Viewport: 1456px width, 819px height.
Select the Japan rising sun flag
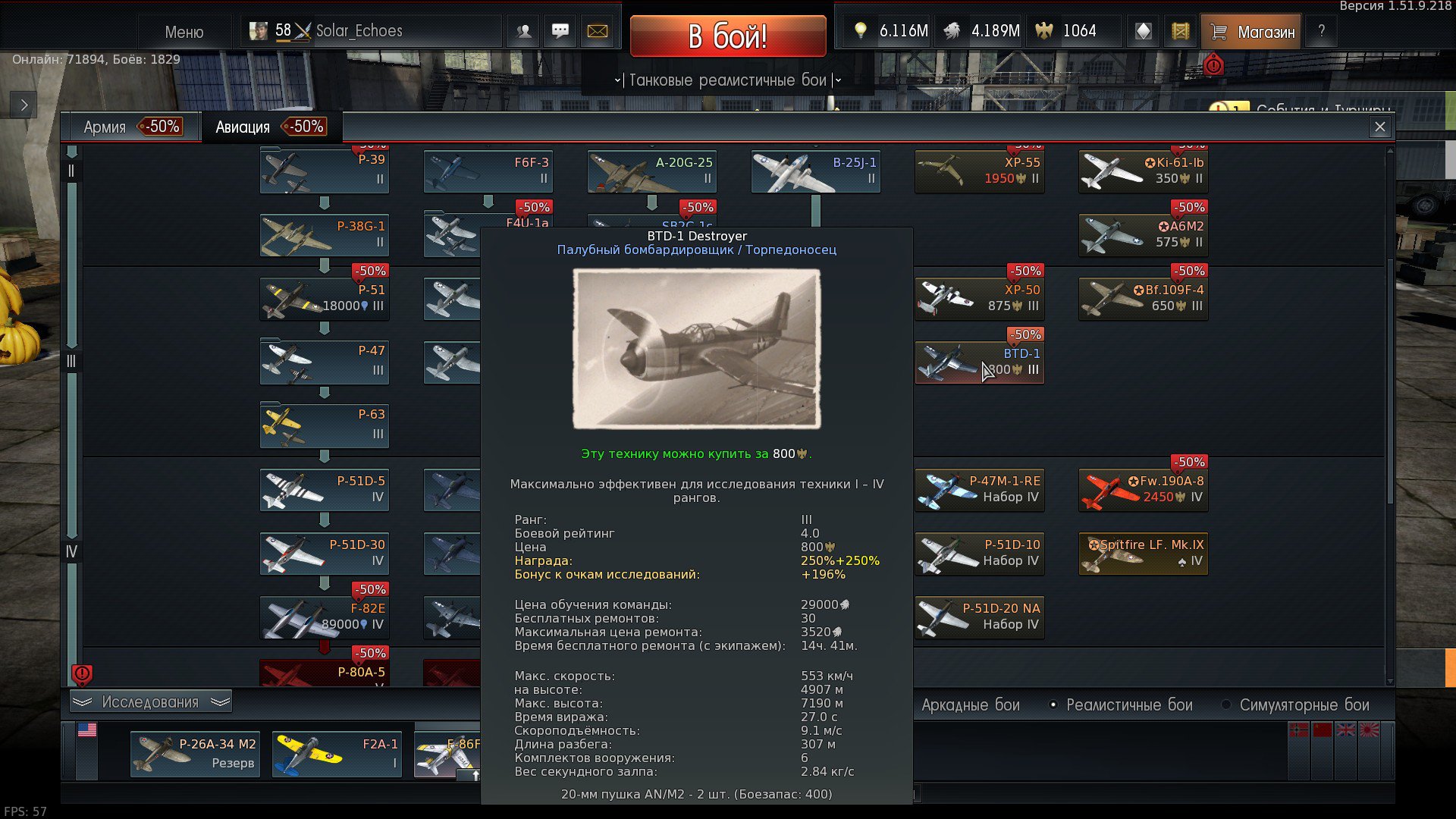tap(1370, 730)
